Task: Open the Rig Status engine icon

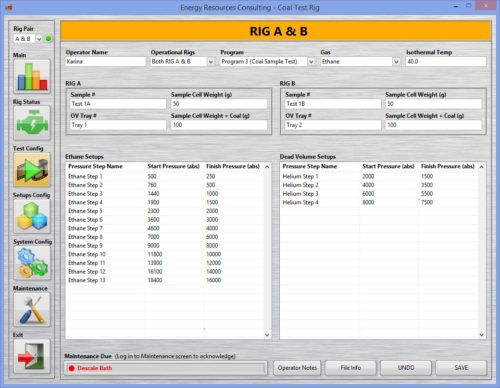Action: (32, 123)
